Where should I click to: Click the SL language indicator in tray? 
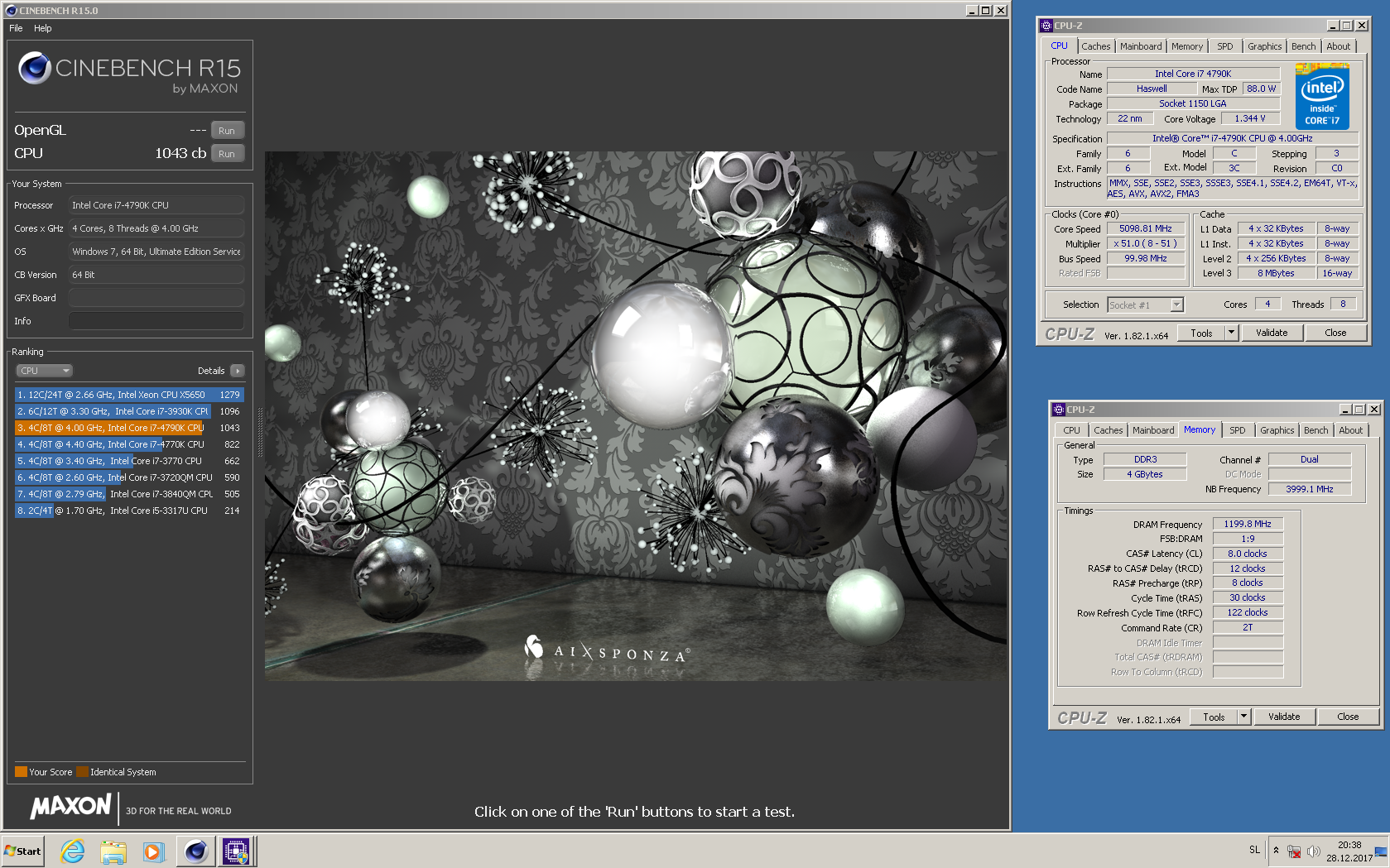pos(1254,850)
